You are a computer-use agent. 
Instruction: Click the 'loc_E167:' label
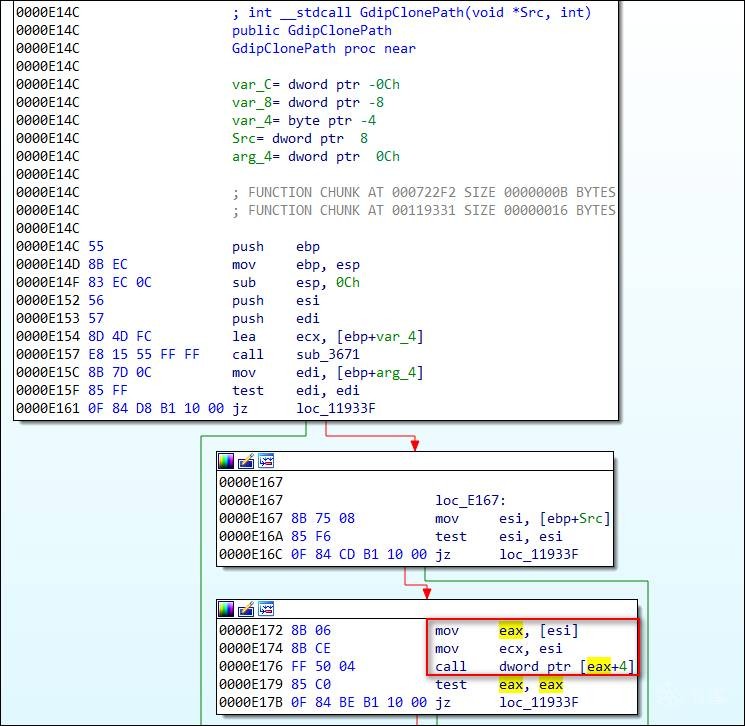coord(470,500)
